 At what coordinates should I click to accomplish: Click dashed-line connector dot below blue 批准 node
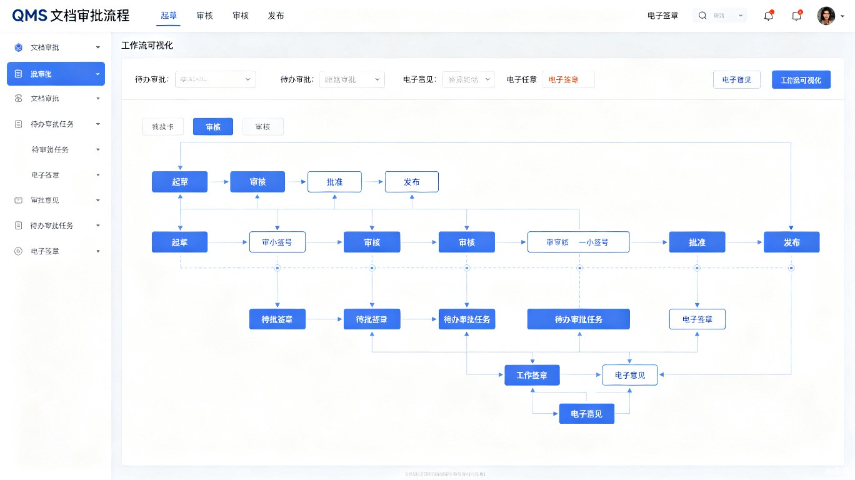coord(697,268)
